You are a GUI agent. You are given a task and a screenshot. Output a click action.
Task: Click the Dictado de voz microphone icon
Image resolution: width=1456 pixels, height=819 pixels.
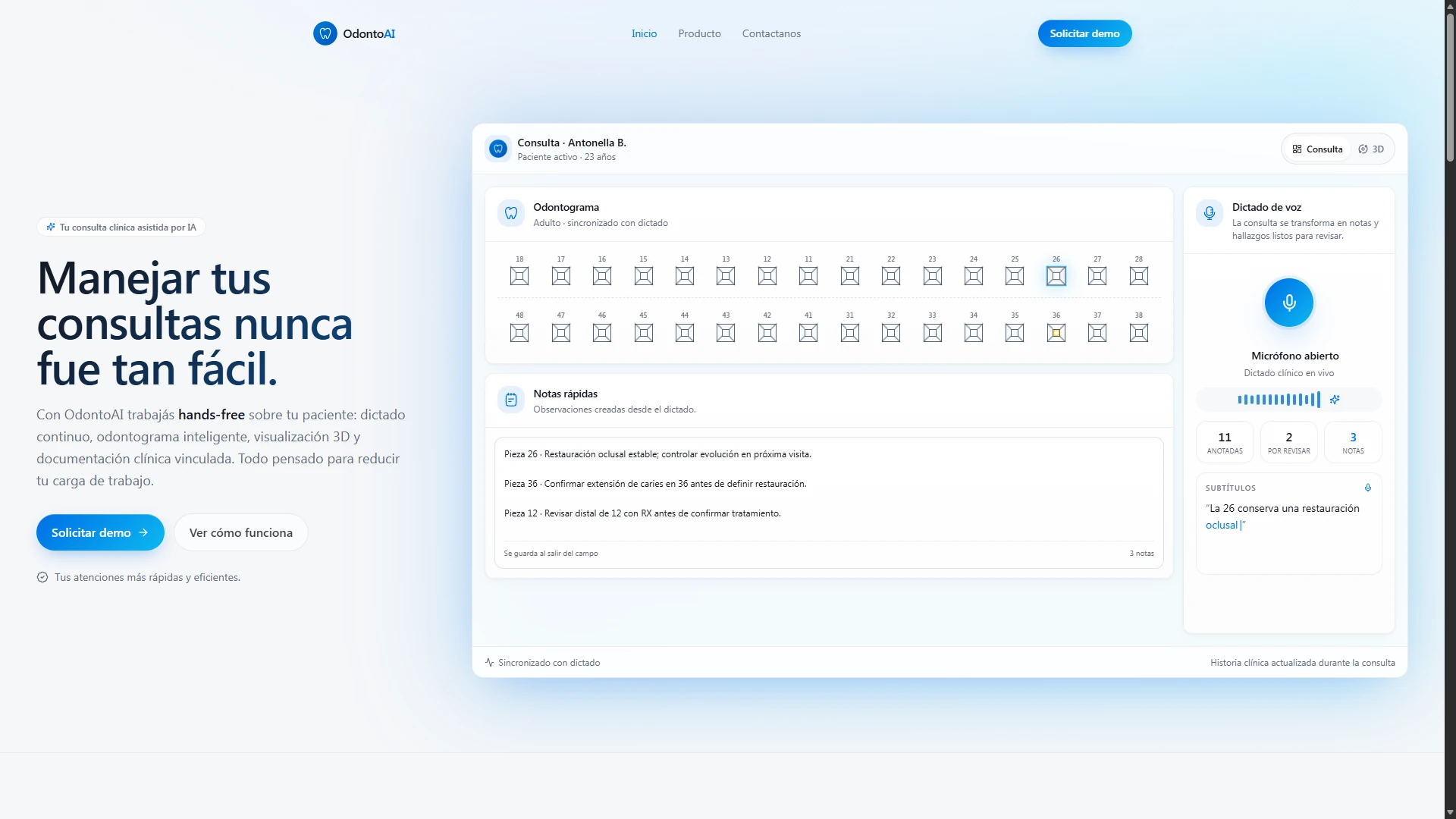tap(1210, 213)
